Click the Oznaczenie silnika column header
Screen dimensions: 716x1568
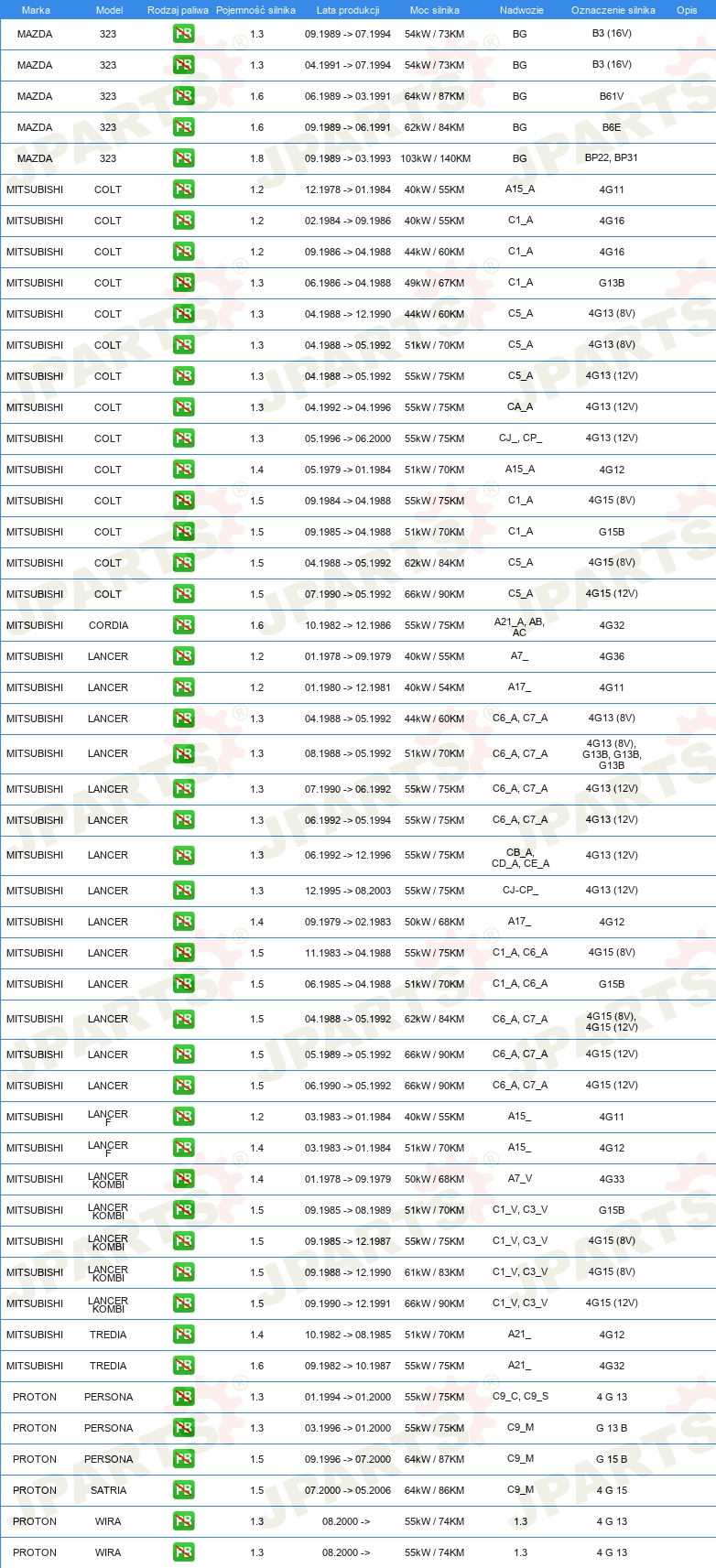click(613, 10)
